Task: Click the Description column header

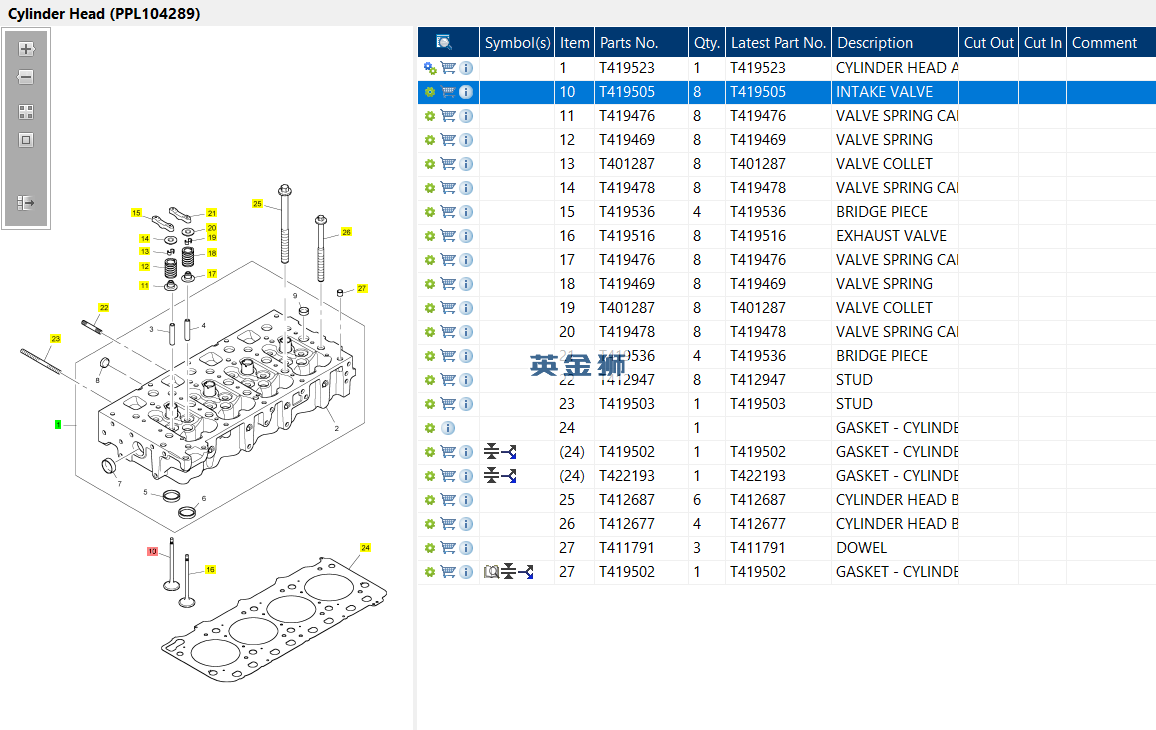Action: tap(875, 42)
